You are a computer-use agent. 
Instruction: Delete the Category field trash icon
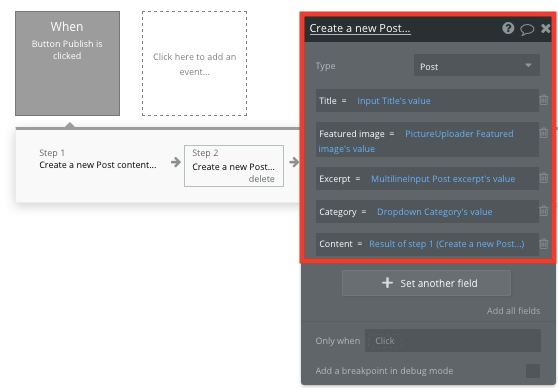coord(543,211)
